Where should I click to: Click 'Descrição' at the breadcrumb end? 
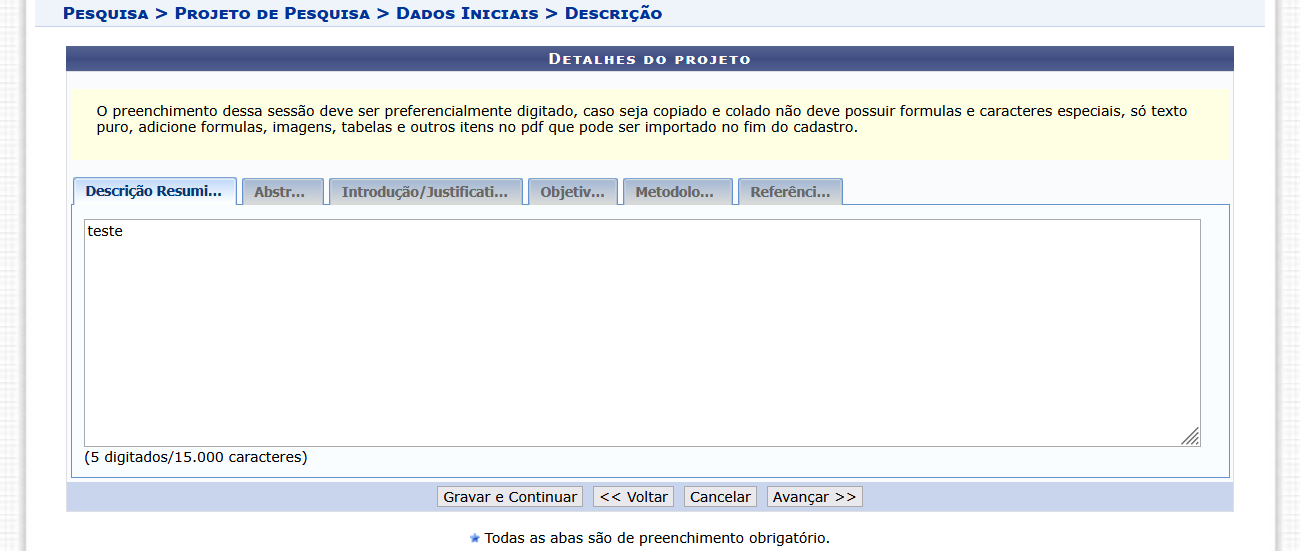(613, 13)
